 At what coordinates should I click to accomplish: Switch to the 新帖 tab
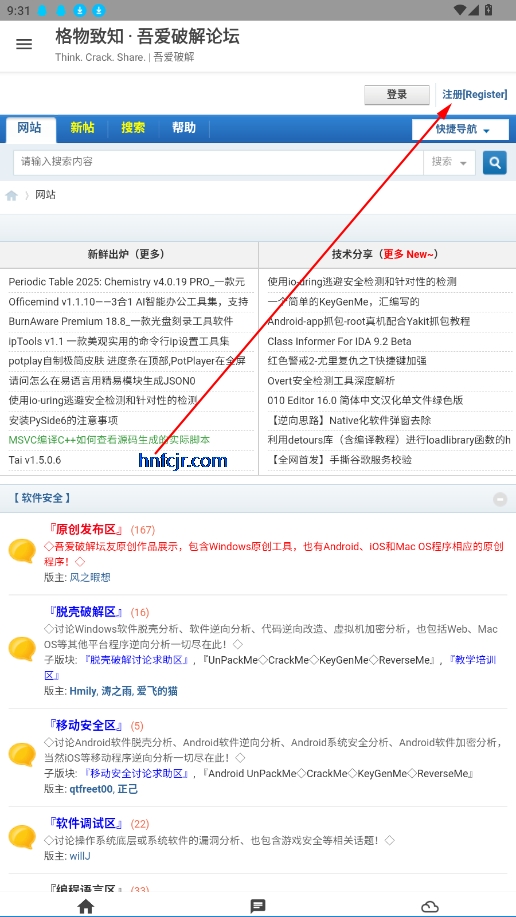[x=82, y=127]
